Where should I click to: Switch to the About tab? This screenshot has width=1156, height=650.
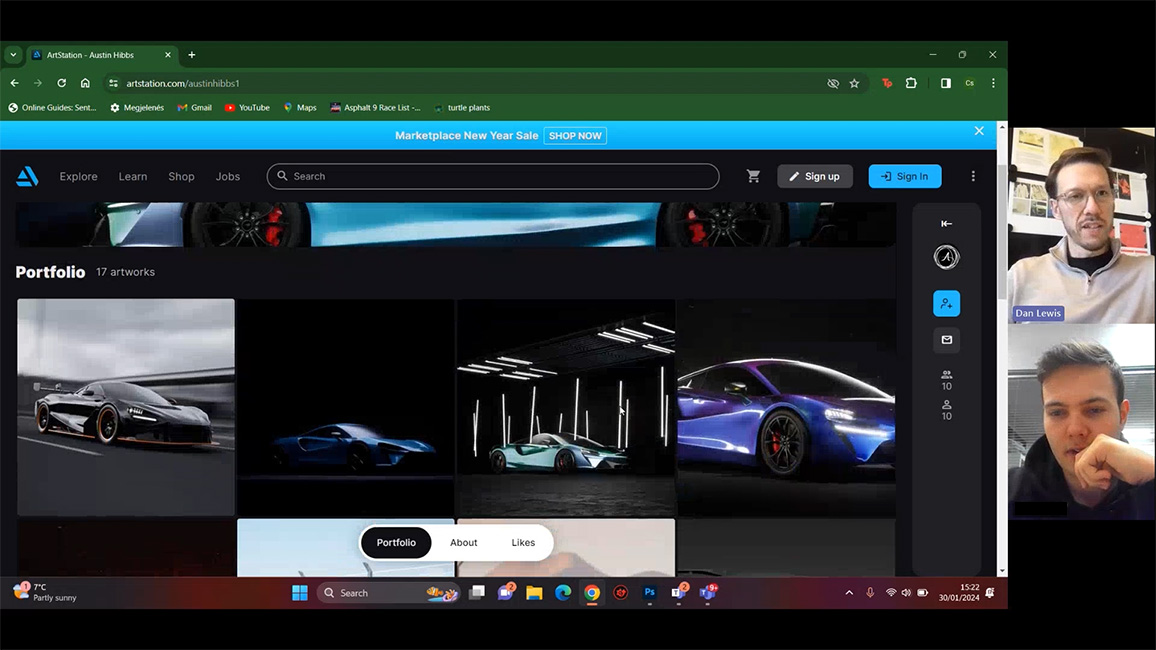[463, 542]
